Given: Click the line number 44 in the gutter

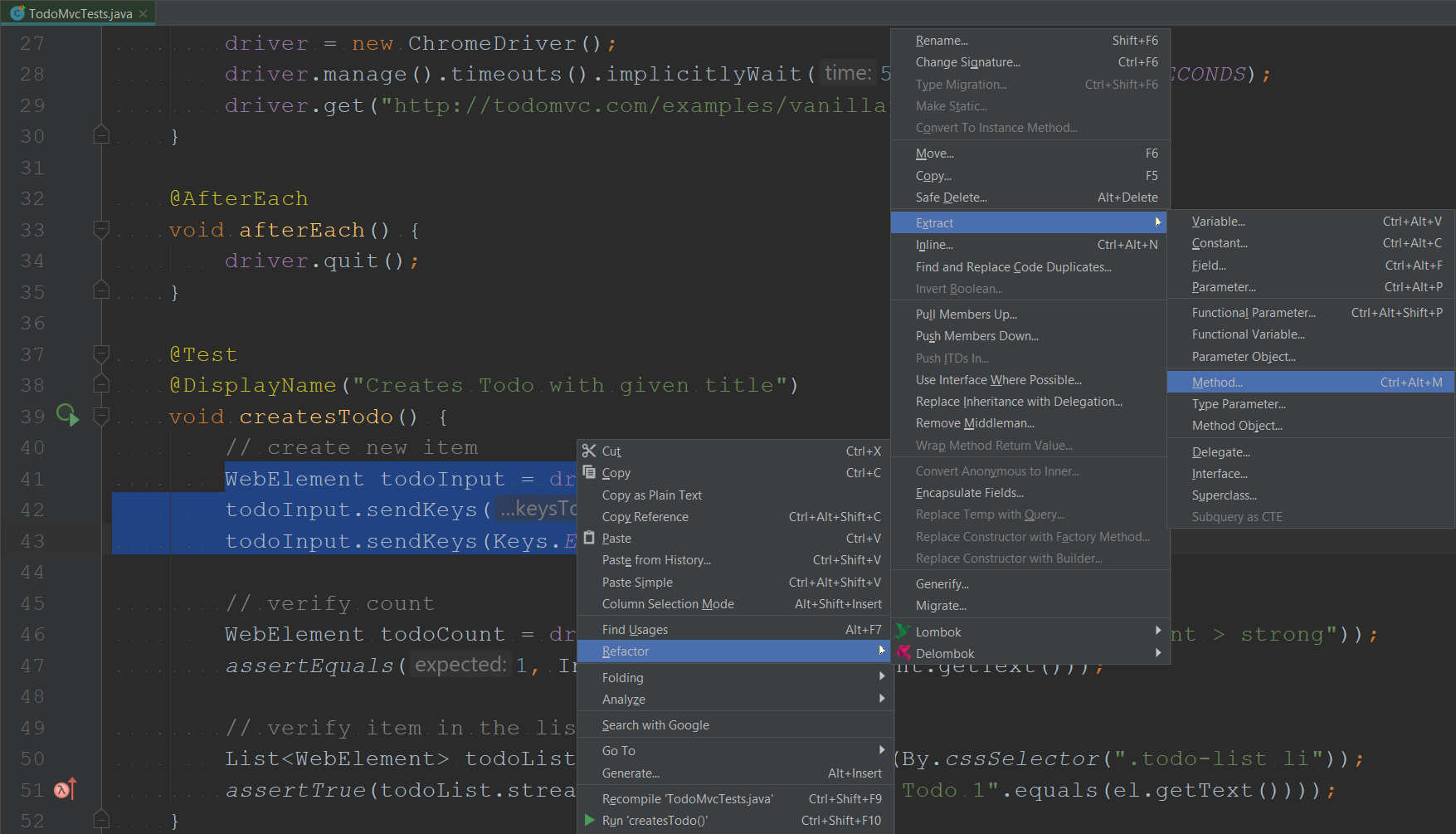Looking at the screenshot, I should (32, 572).
